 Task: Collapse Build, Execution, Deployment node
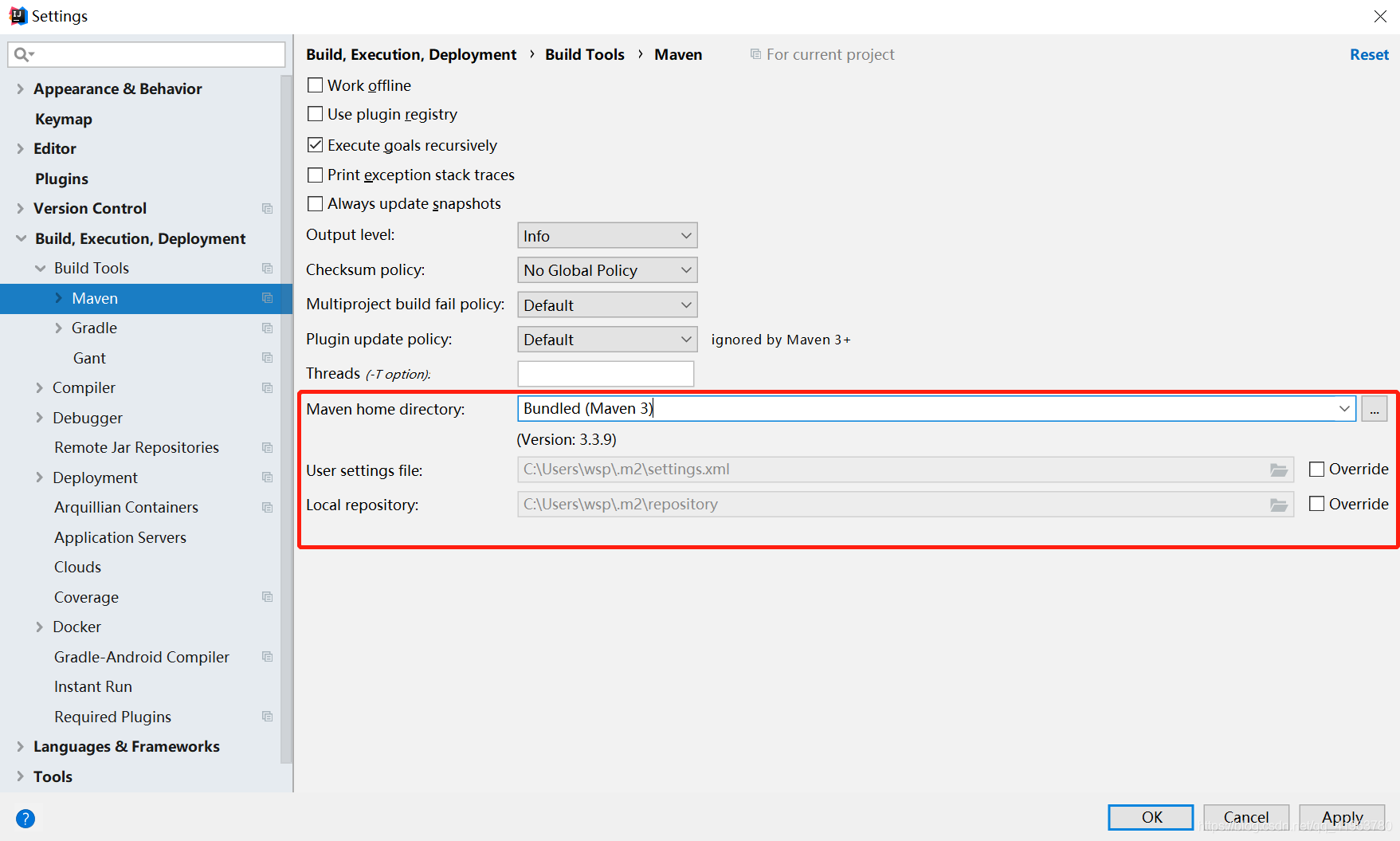point(21,238)
